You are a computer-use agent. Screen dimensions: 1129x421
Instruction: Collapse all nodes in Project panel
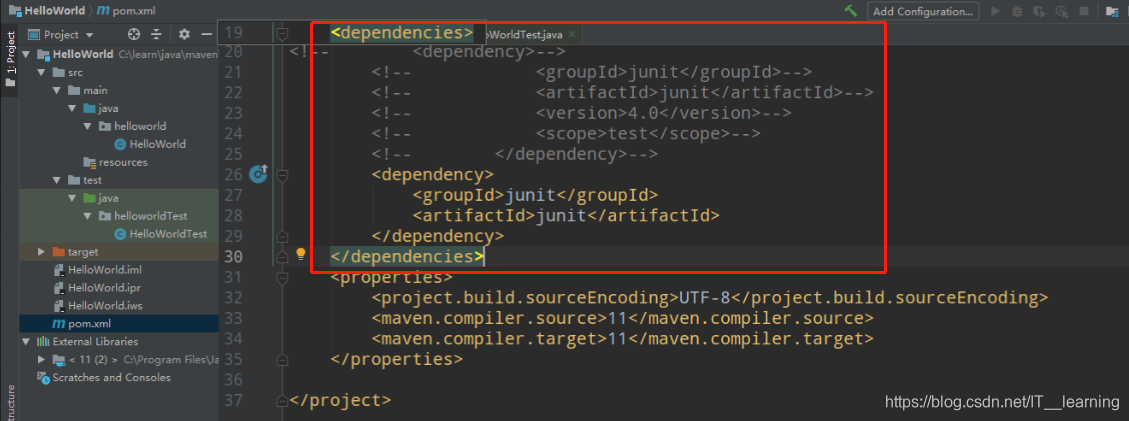(156, 34)
